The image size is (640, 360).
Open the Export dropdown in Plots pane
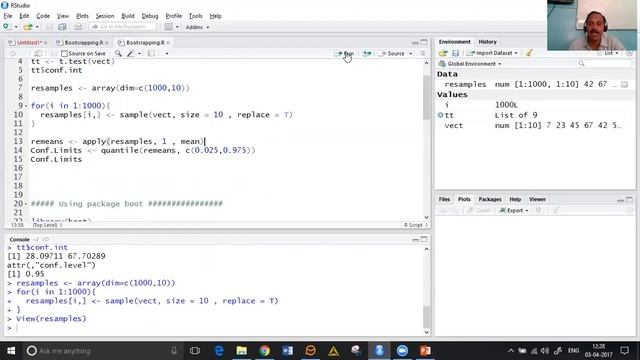514,210
